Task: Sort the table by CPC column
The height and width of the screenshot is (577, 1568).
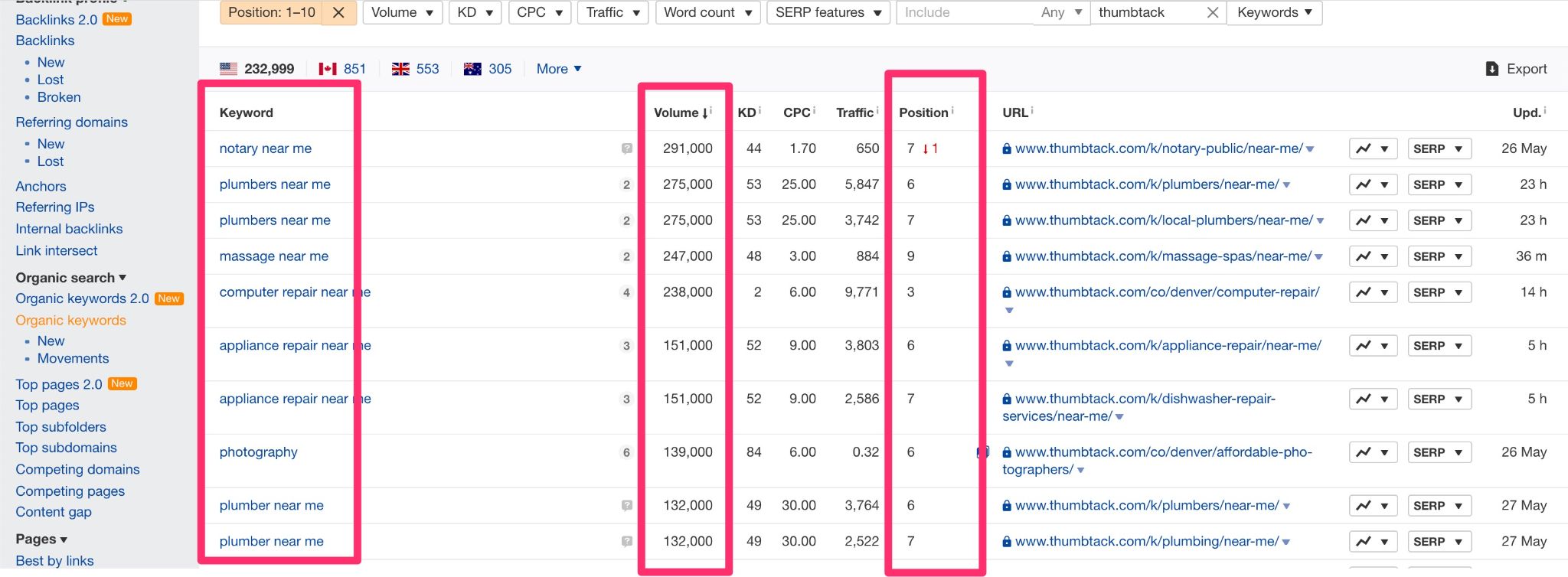Action: coord(796,112)
